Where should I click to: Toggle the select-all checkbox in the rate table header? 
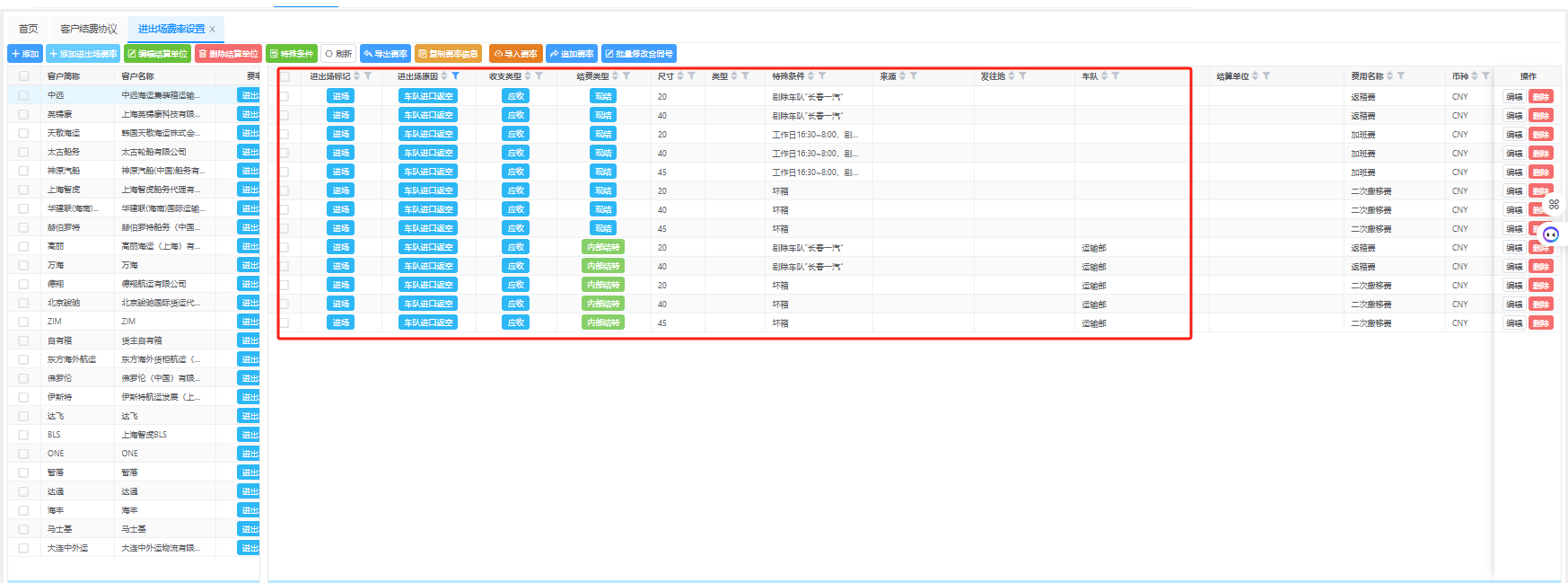pos(285,76)
